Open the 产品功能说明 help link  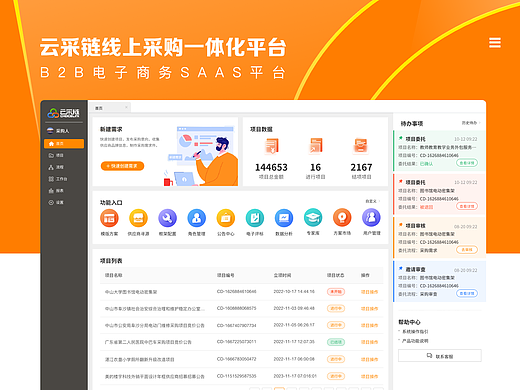point(415,341)
